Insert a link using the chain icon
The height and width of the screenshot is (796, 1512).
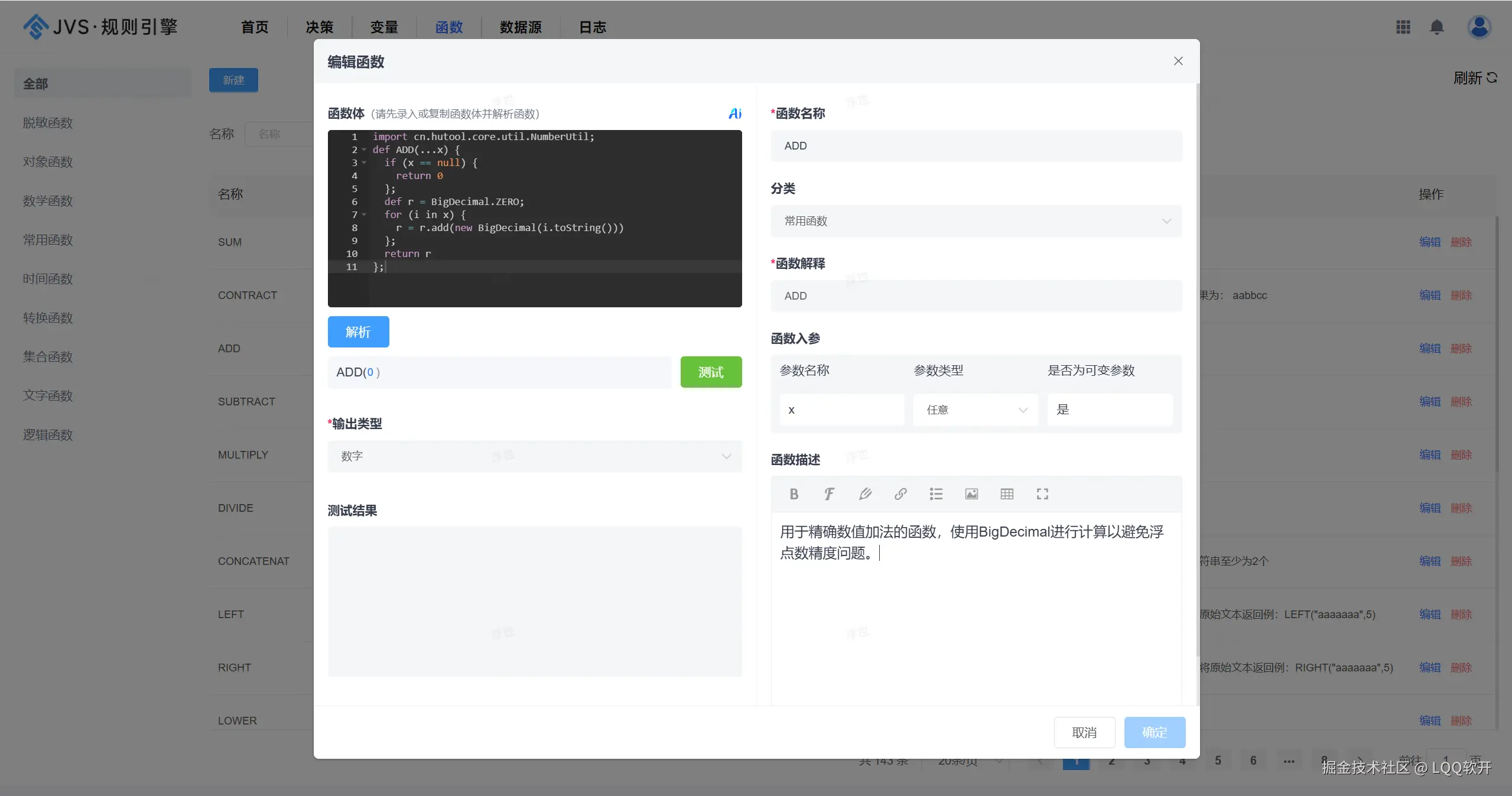click(x=900, y=494)
